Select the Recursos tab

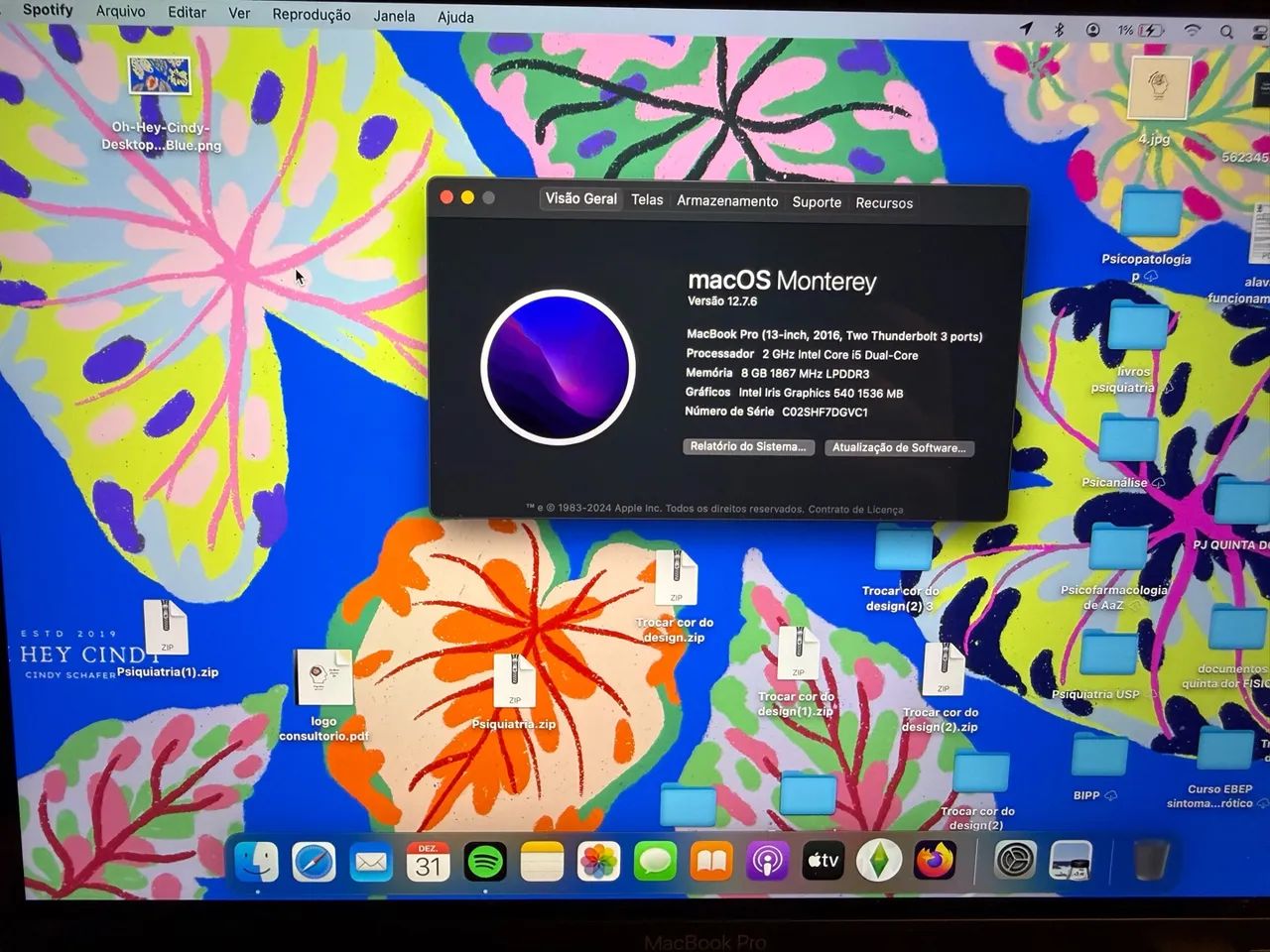click(884, 202)
